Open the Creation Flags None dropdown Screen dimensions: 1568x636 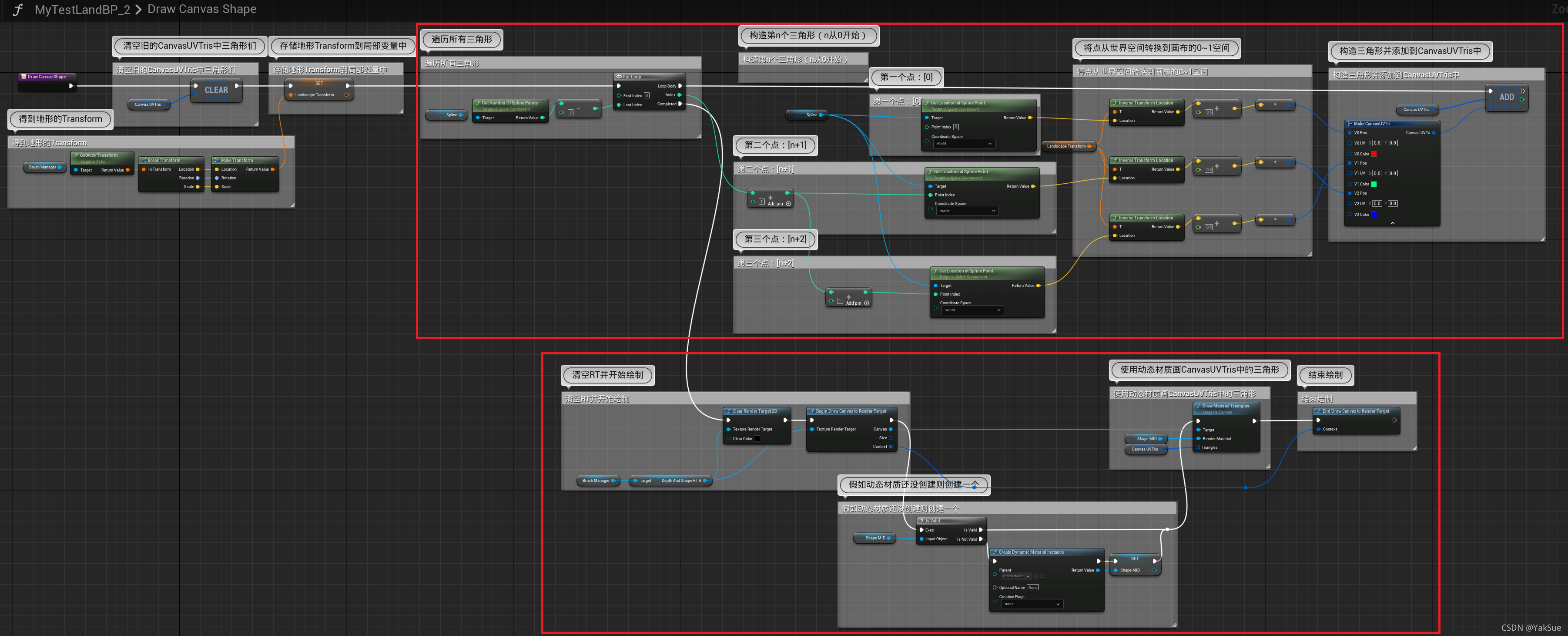(1032, 604)
